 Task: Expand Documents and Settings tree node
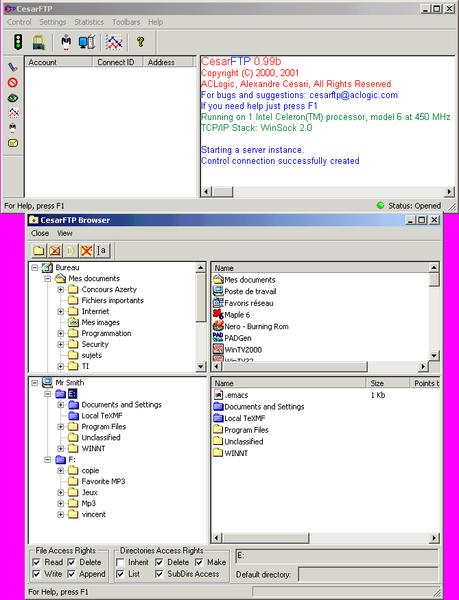tap(60, 404)
